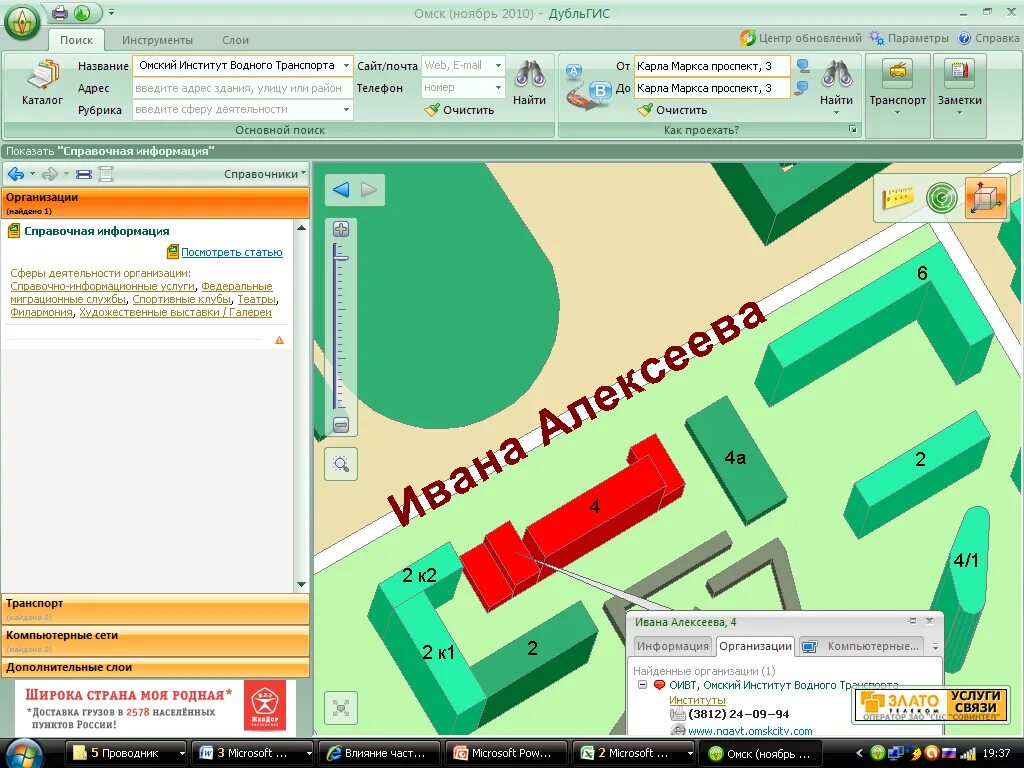Select the ruler measurement tool on map
The width and height of the screenshot is (1024, 768).
(x=898, y=197)
